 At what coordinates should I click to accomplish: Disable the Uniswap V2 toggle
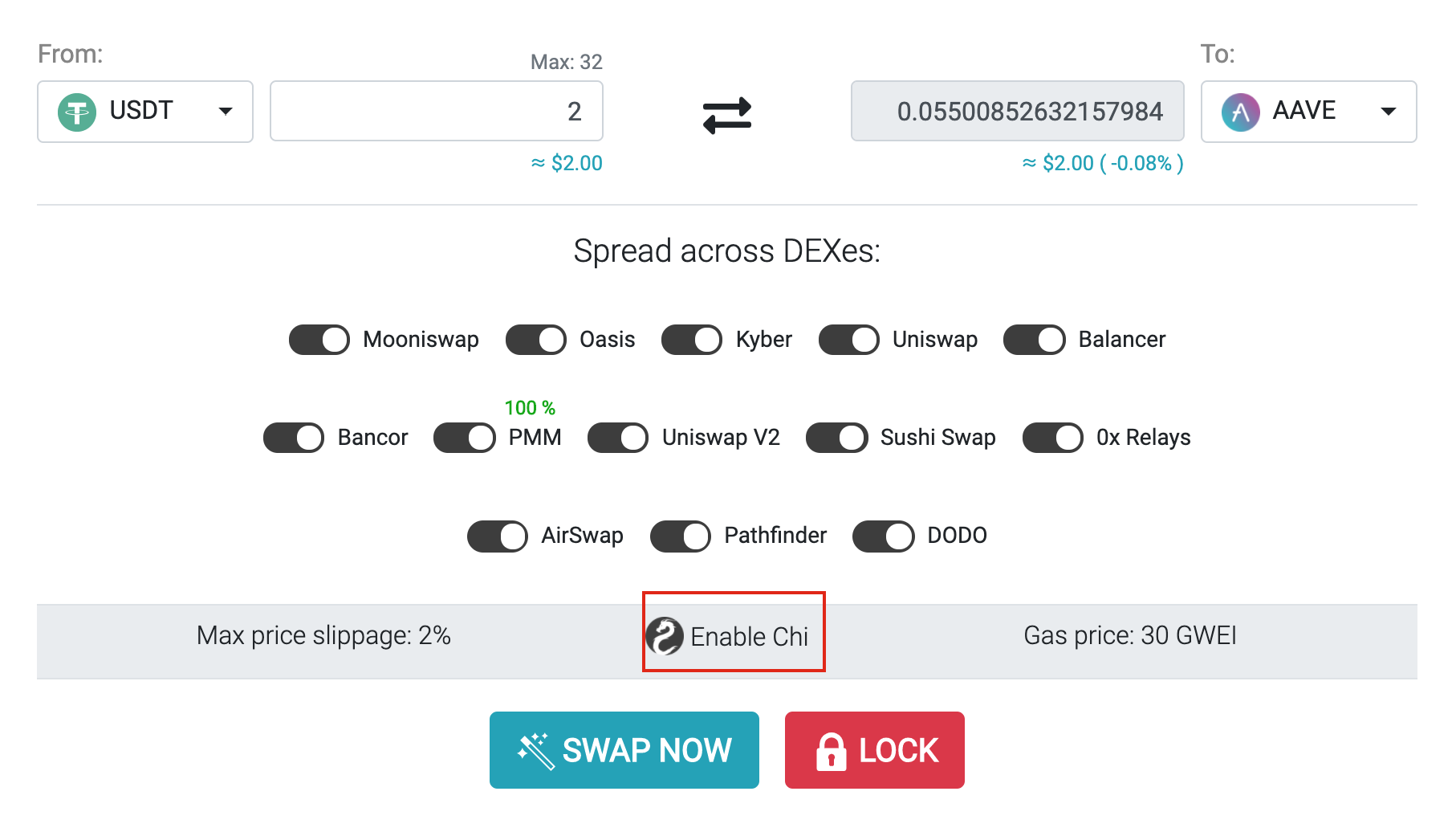tap(618, 438)
